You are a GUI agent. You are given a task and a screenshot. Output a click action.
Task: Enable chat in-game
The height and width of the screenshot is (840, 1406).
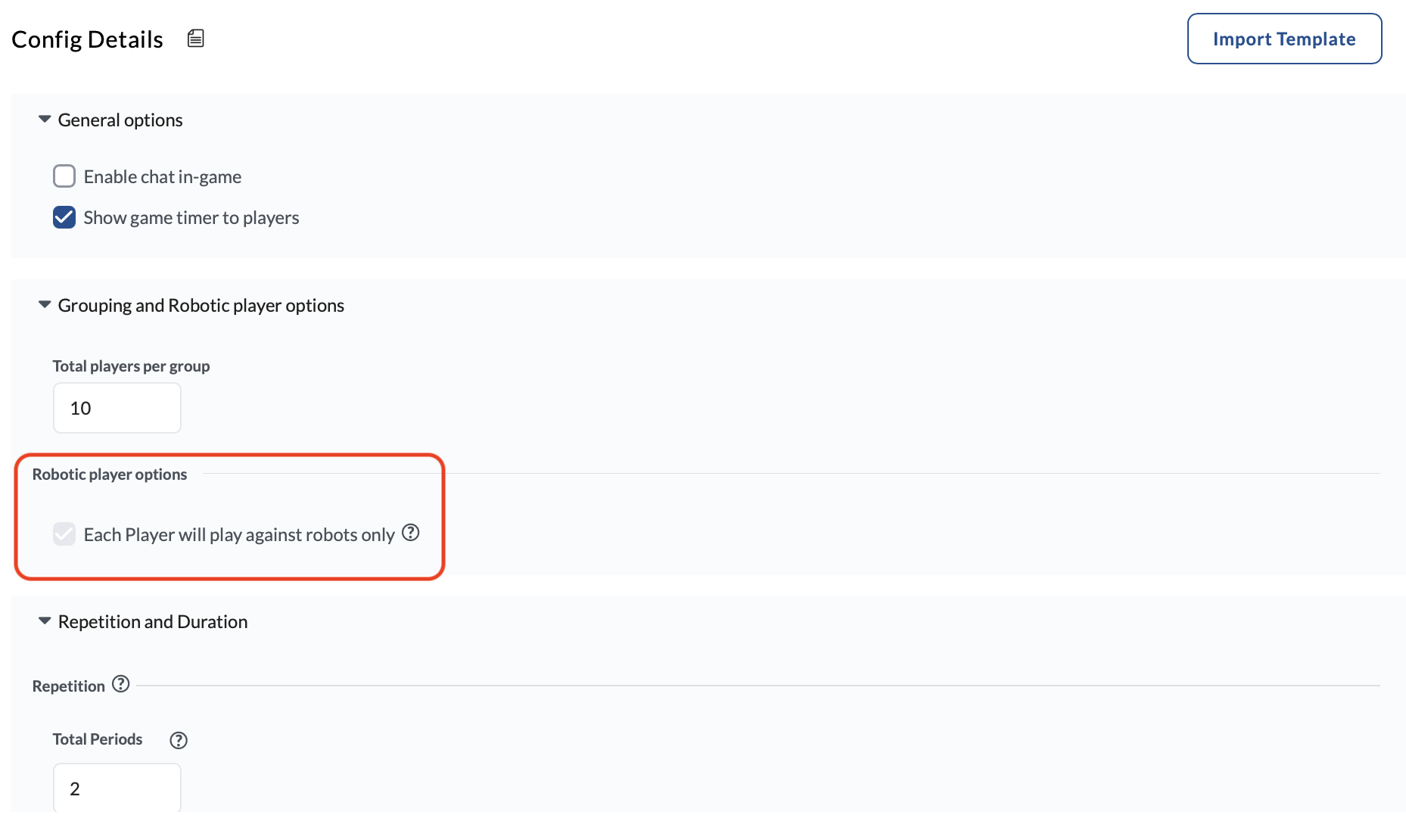pyautogui.click(x=64, y=176)
